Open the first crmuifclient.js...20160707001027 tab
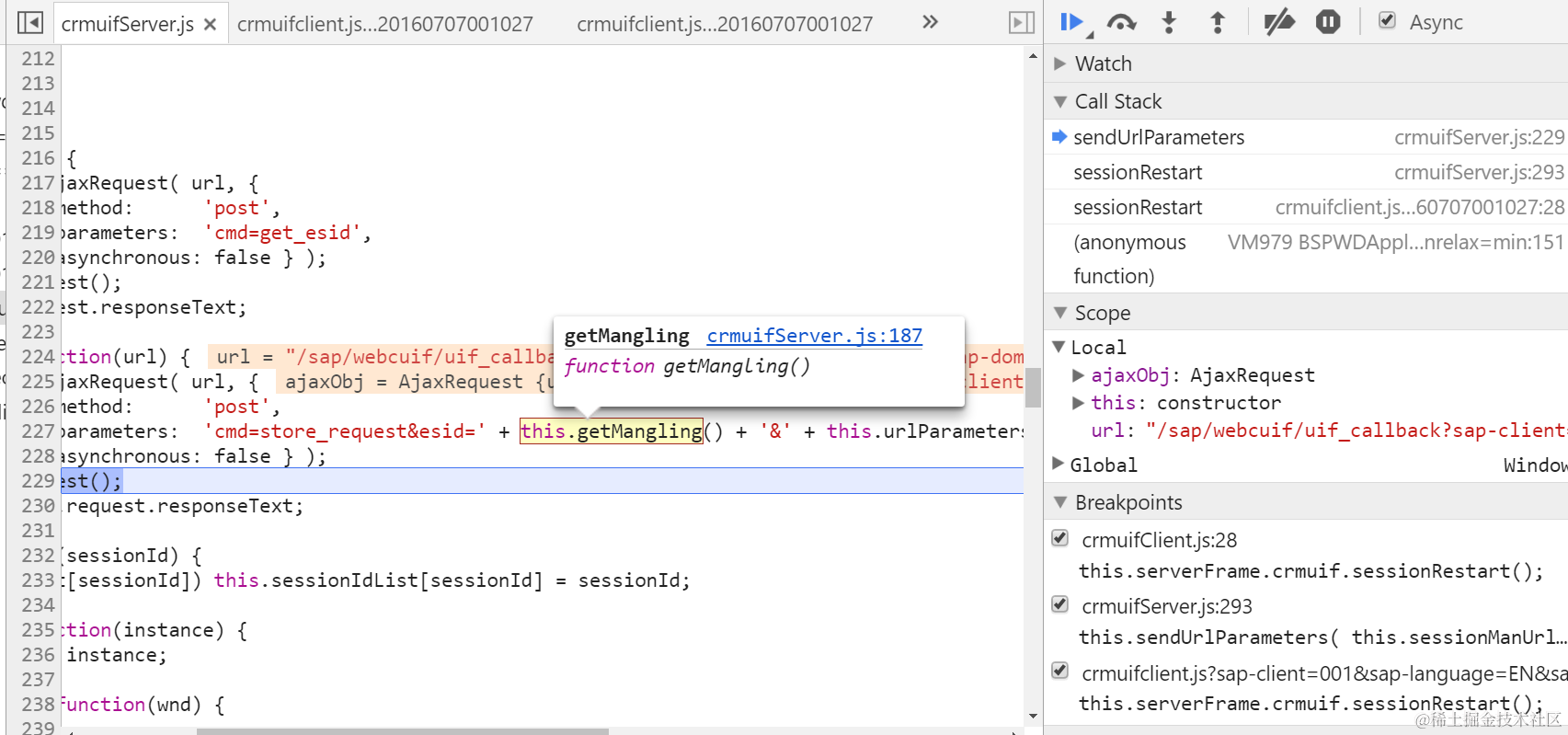1568x735 pixels. point(384,25)
